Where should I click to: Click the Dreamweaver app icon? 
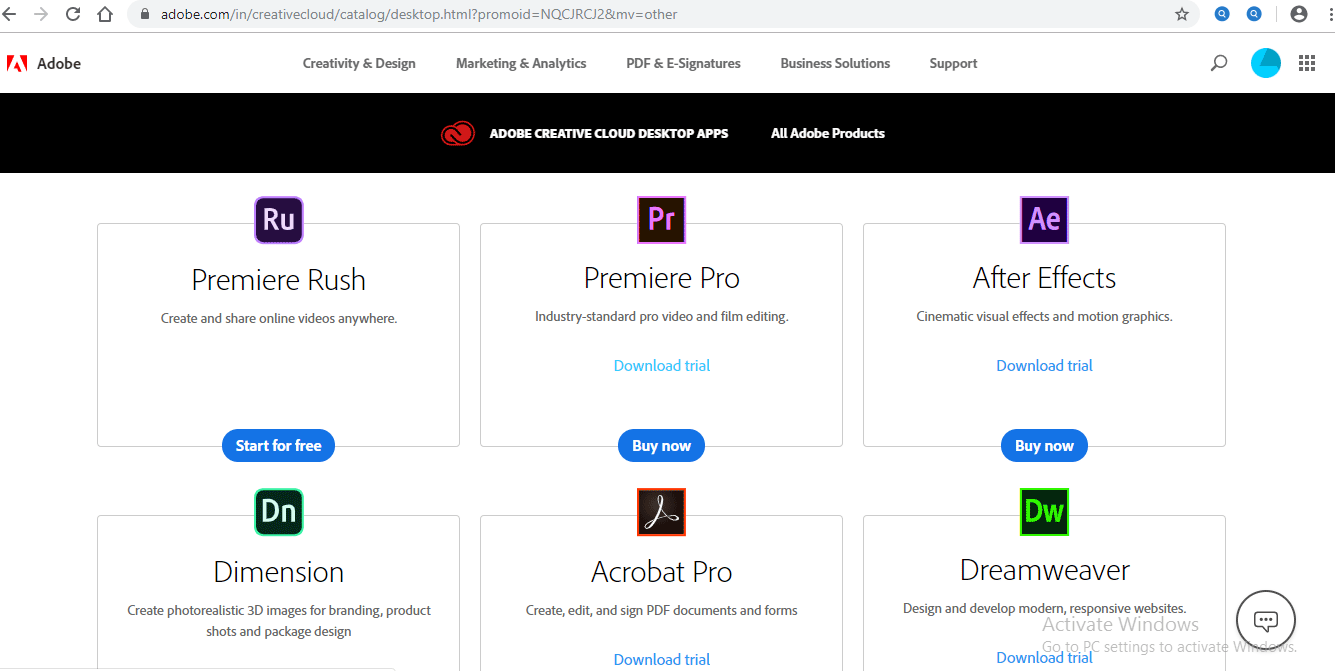pyautogui.click(x=1044, y=512)
